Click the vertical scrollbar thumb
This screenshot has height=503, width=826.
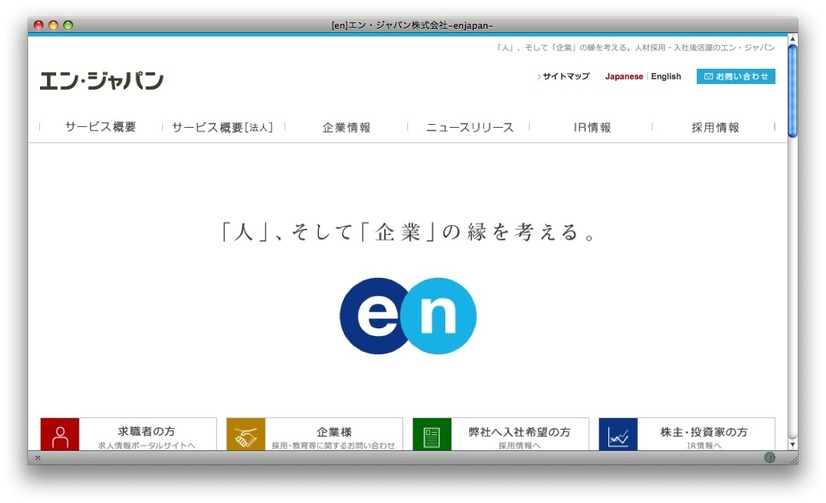click(792, 91)
